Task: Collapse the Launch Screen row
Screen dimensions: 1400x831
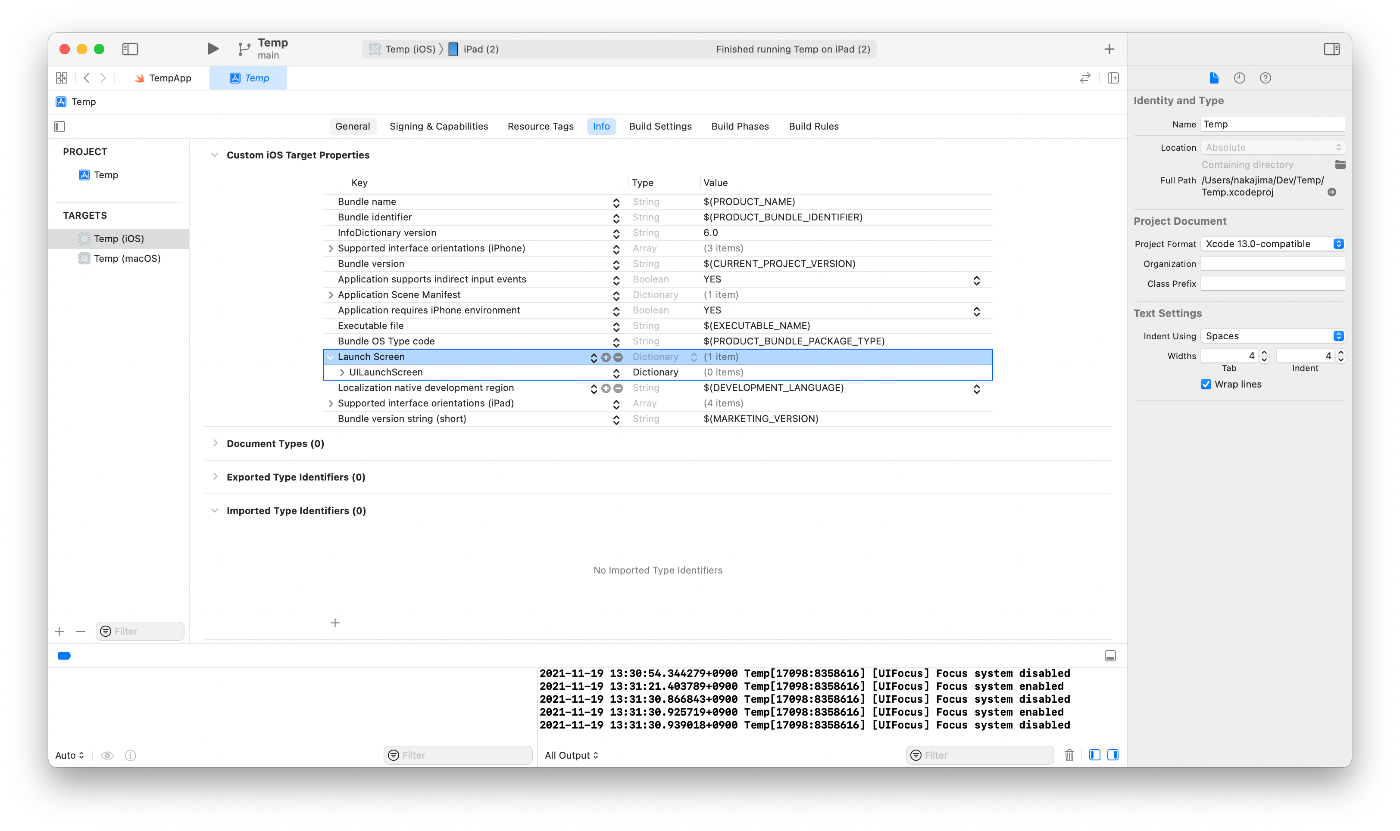Action: [x=330, y=357]
